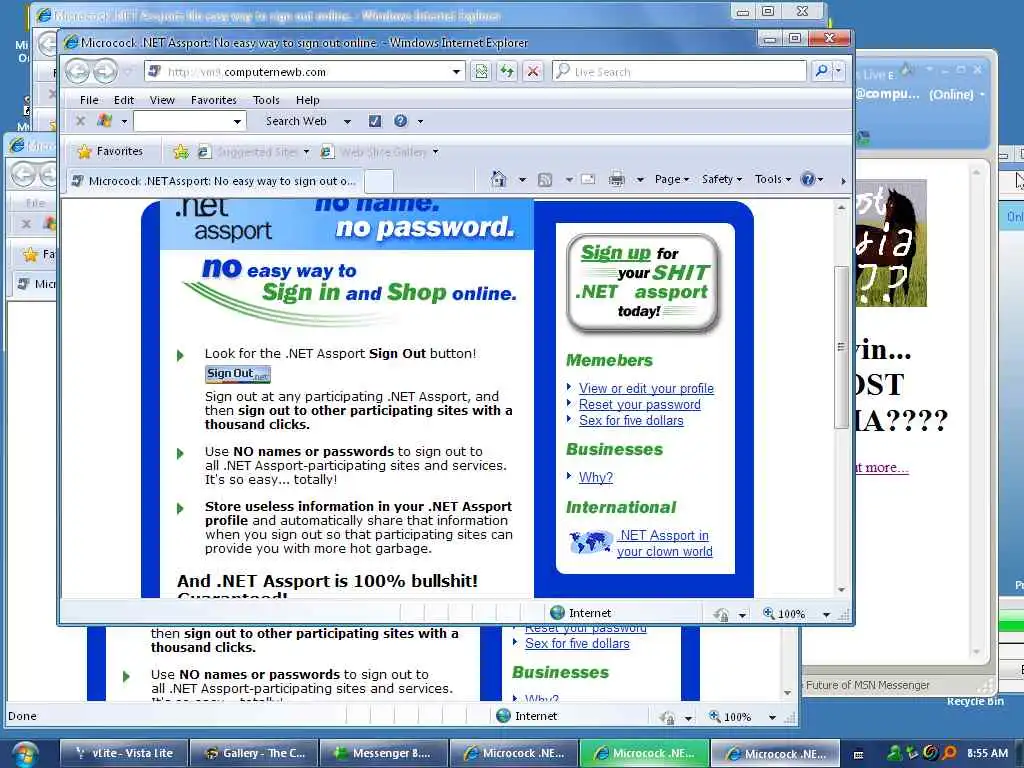
Task: Open the more... link in Messenger window
Action: pos(882,468)
